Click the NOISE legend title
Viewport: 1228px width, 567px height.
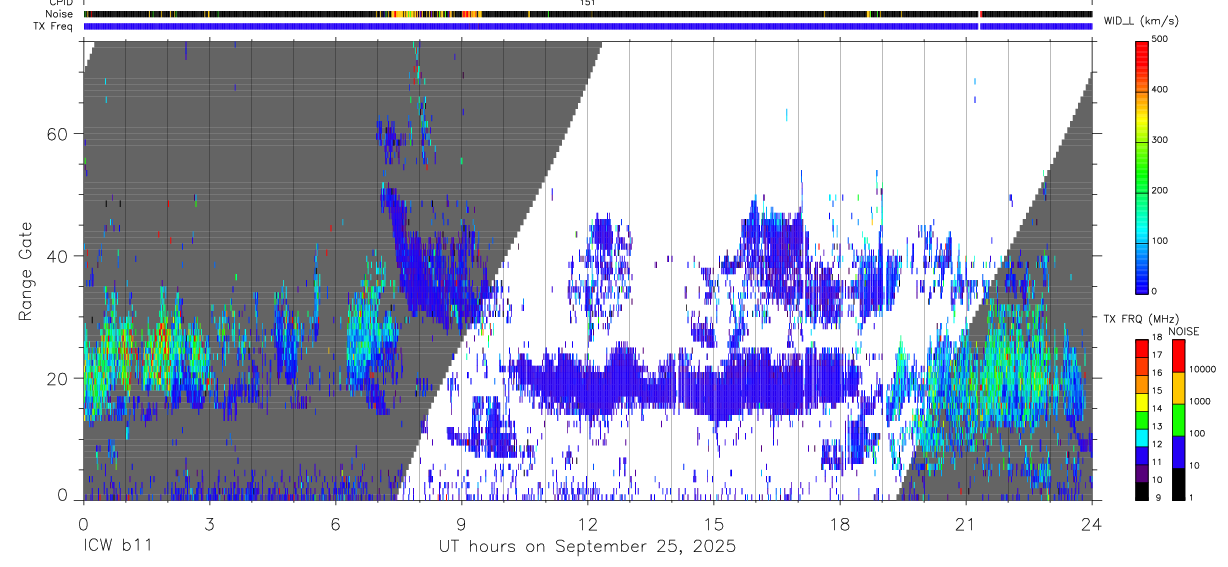coord(1184,331)
